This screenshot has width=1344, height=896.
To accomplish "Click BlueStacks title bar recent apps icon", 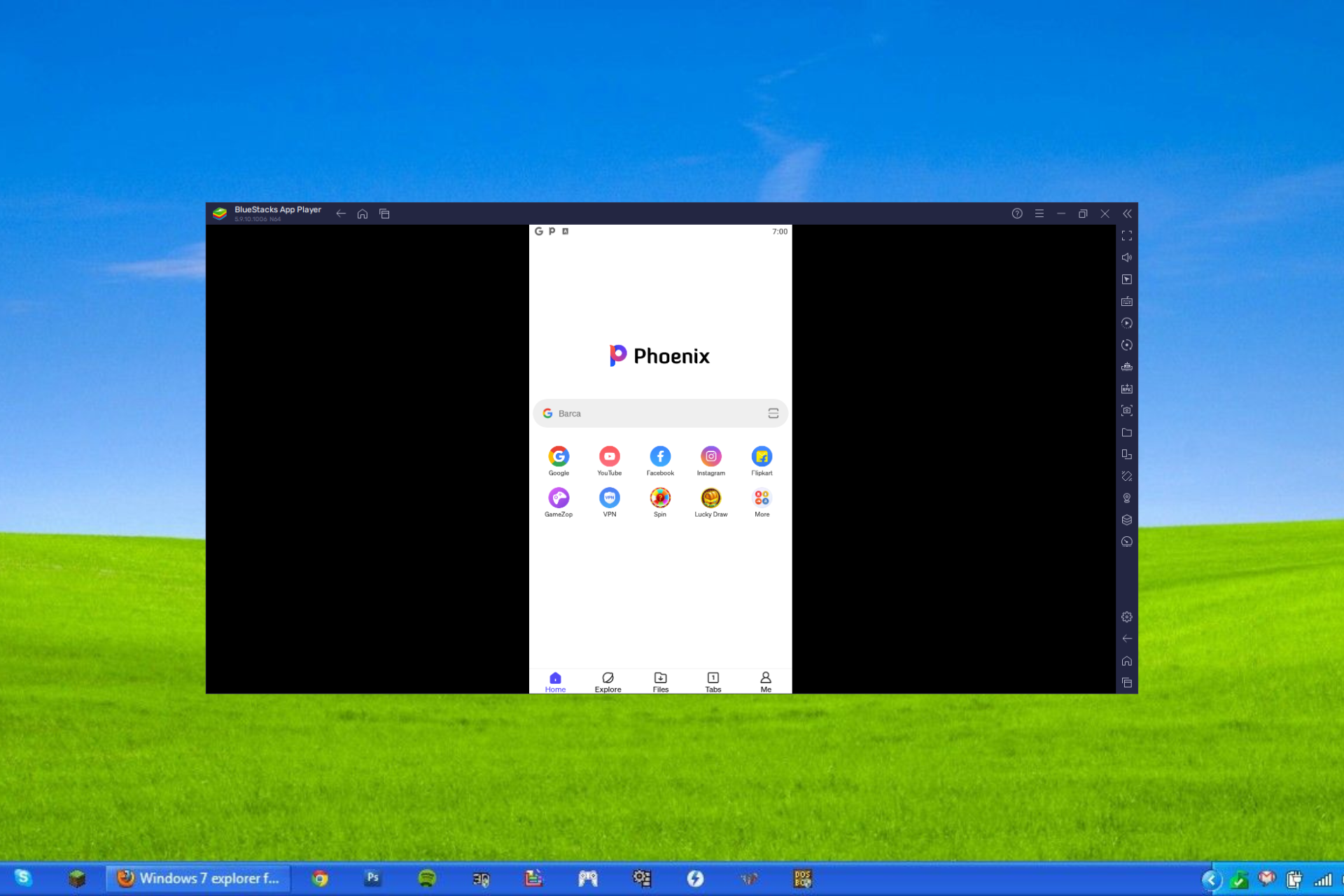I will [384, 213].
